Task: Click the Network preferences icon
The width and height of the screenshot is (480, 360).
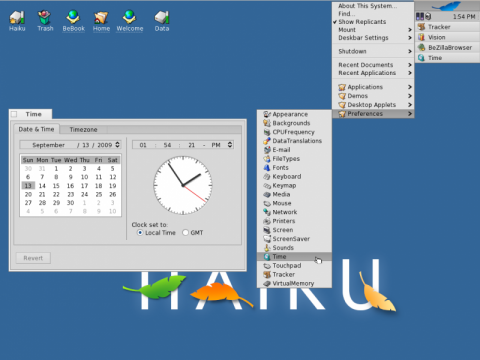Action: pyautogui.click(x=267, y=212)
